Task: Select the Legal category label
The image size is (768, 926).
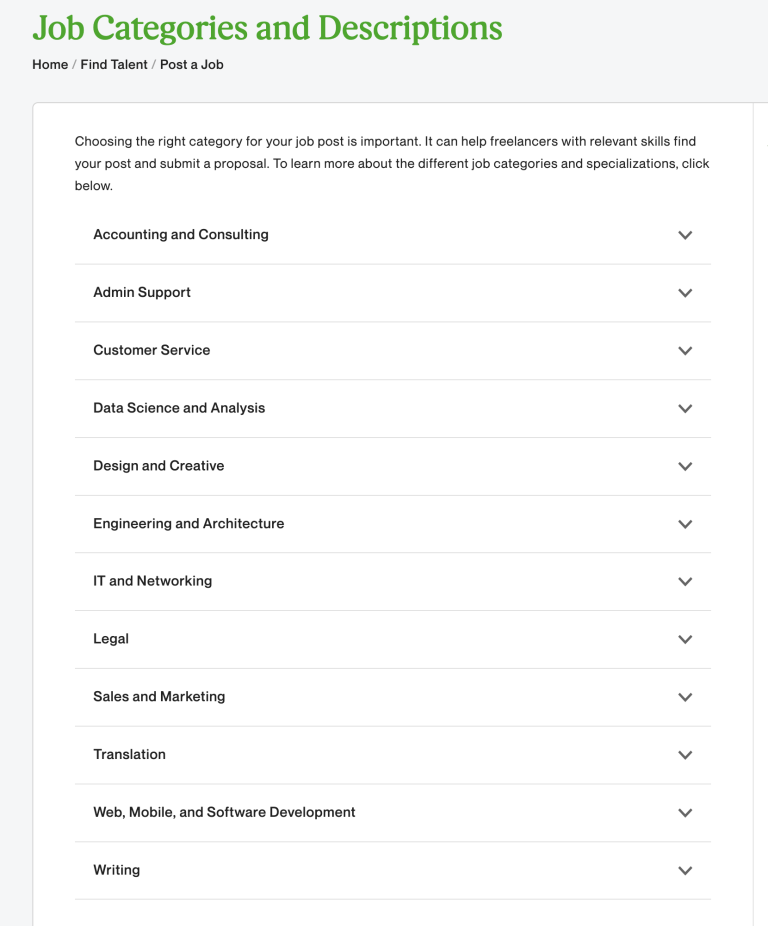Action: tap(111, 639)
